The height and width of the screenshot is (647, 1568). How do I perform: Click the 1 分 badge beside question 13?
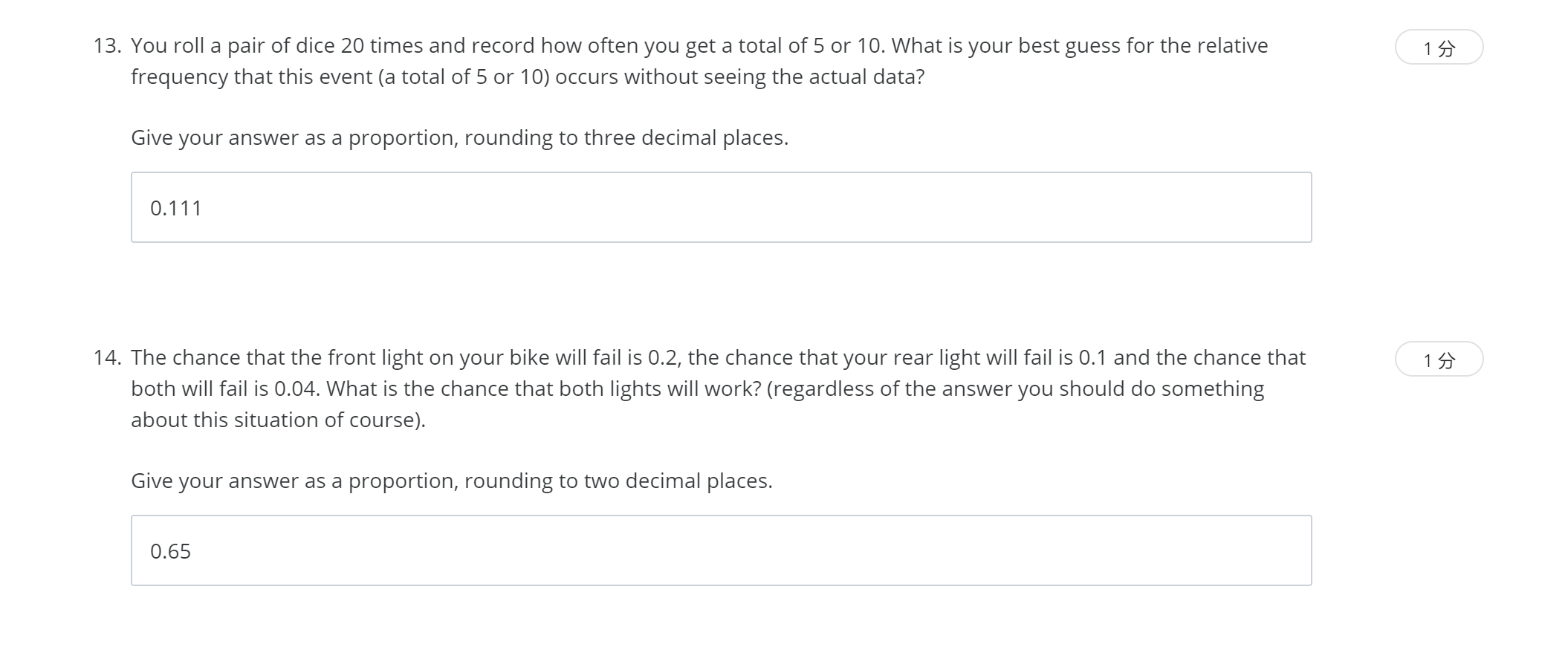1439,48
